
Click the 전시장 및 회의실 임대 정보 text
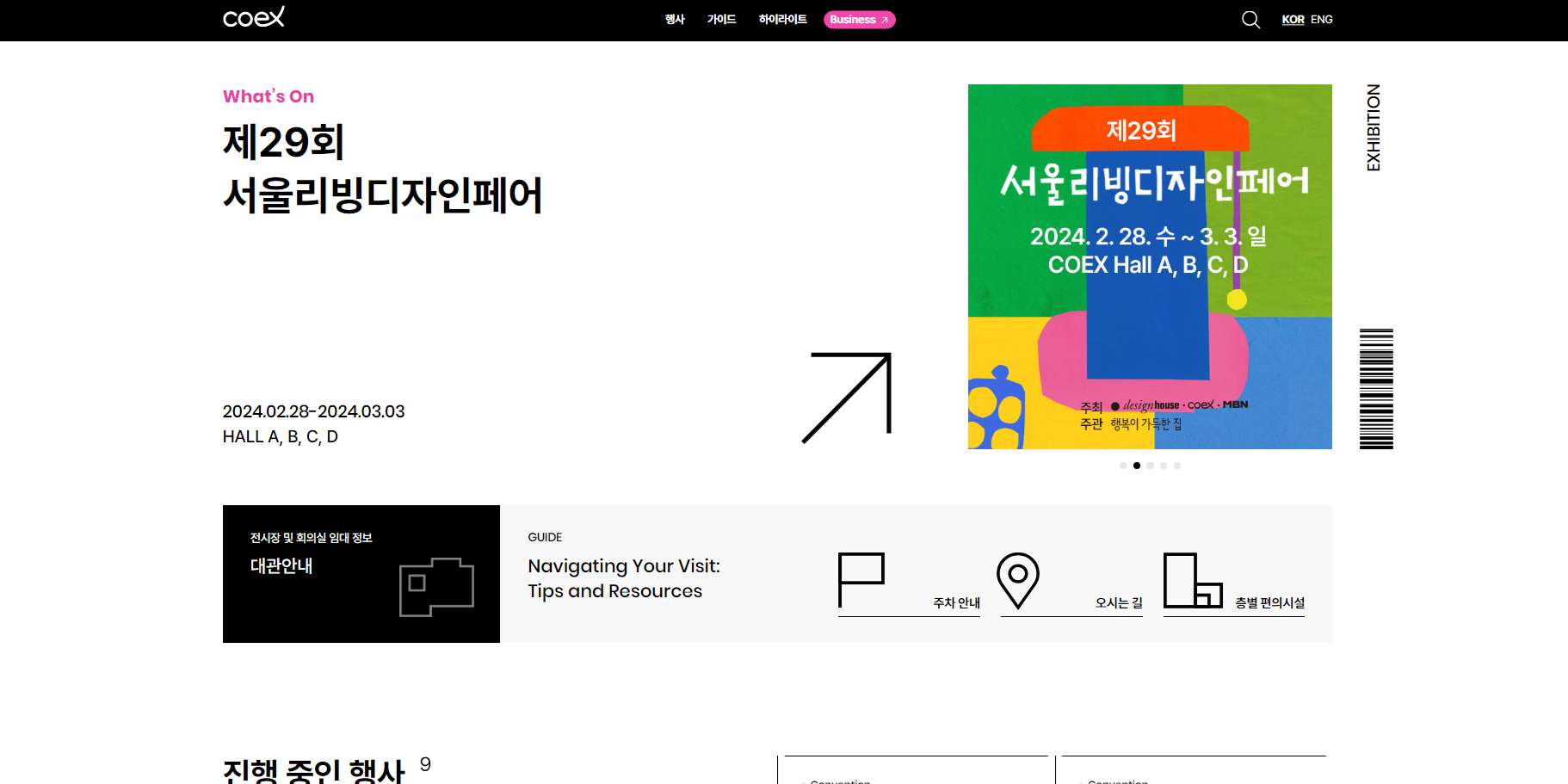pos(311,538)
